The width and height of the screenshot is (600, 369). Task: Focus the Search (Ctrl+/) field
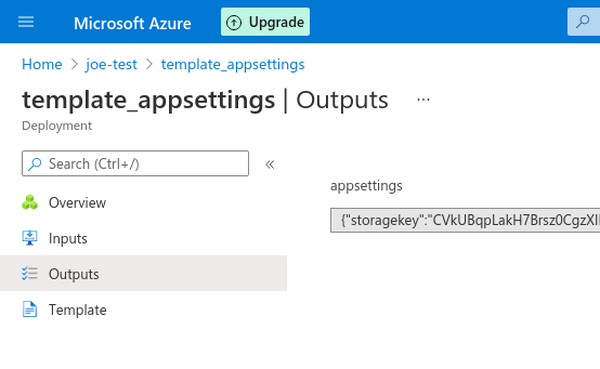click(135, 163)
